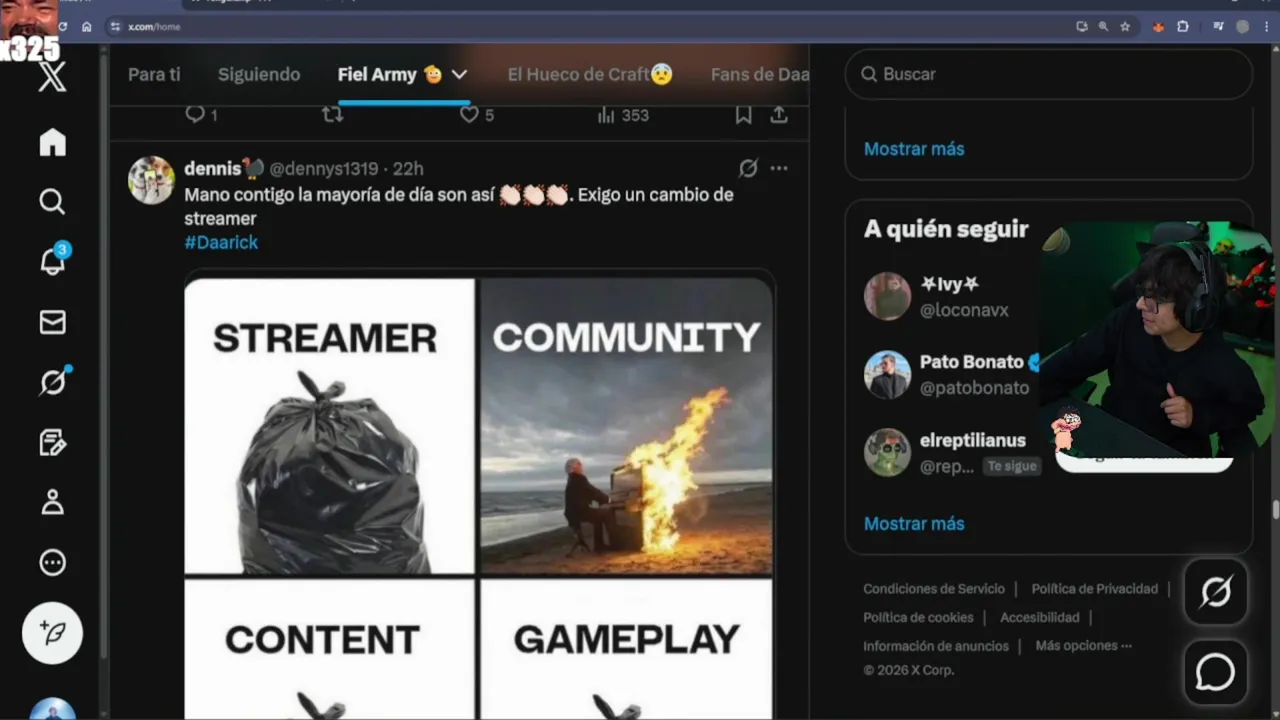Screen dimensions: 1280x720
Task: Open the floating Grok button at bottom right
Action: pyautogui.click(x=1216, y=592)
